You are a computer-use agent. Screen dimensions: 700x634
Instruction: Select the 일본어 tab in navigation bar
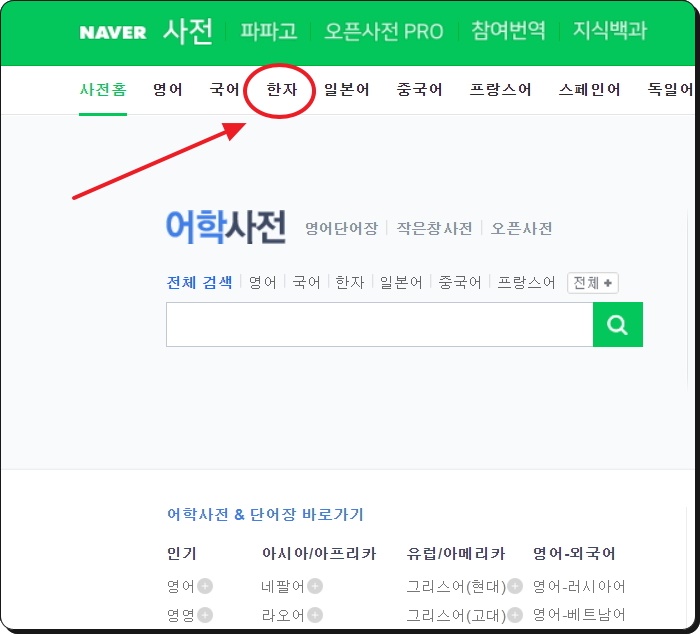click(347, 90)
